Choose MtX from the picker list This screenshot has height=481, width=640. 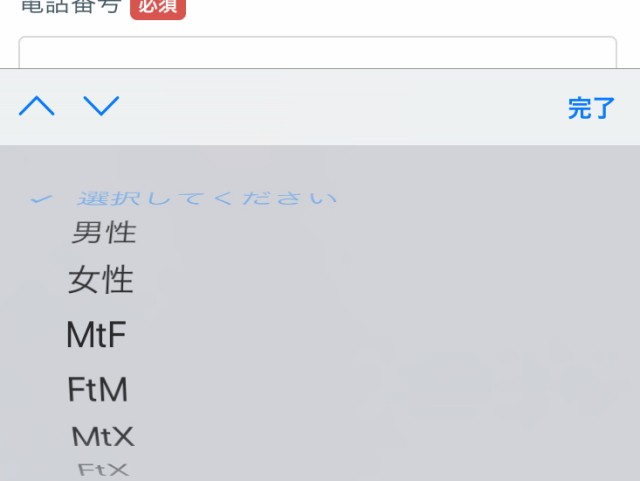(x=103, y=436)
